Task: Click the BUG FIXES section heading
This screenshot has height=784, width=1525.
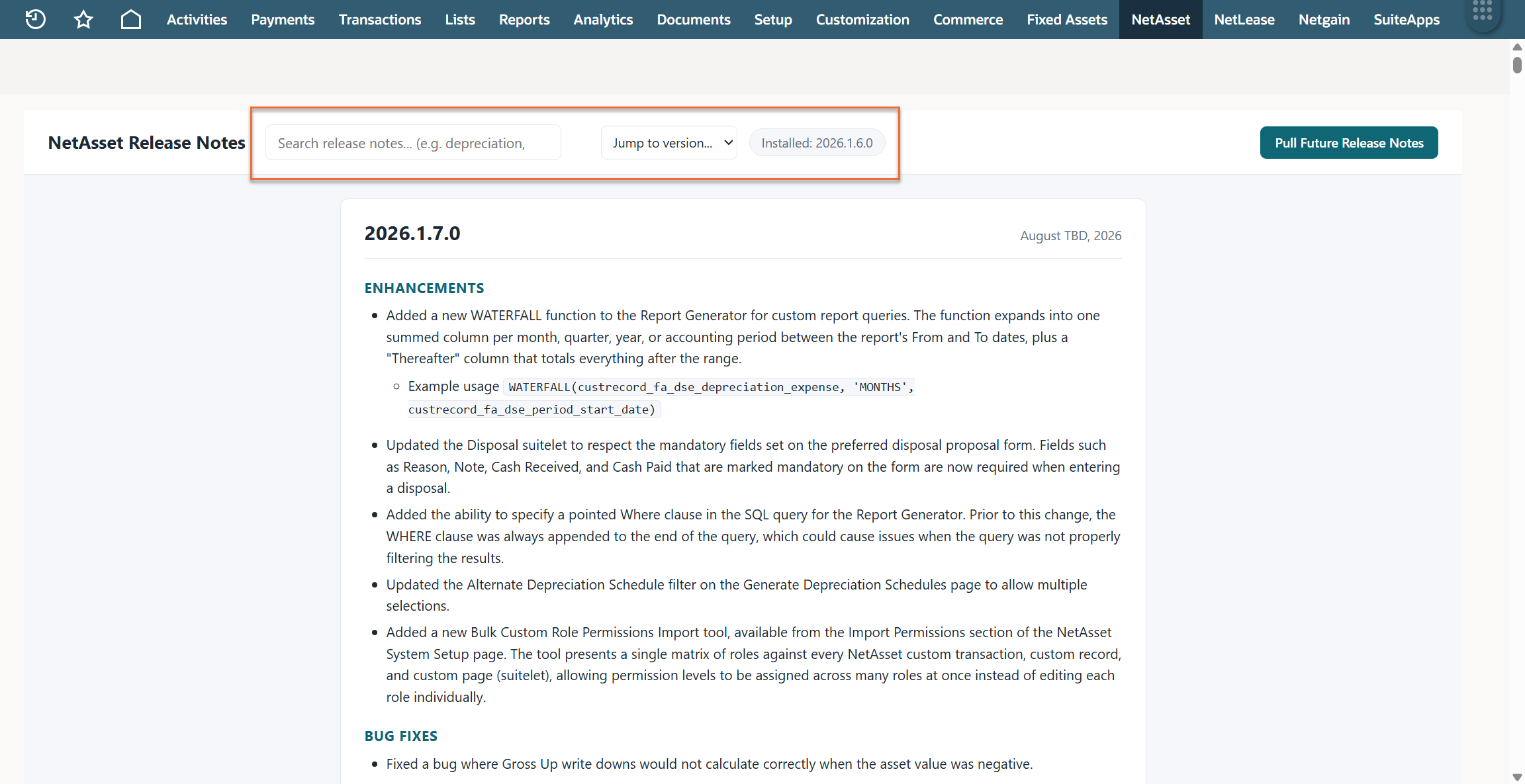Action: click(x=401, y=736)
